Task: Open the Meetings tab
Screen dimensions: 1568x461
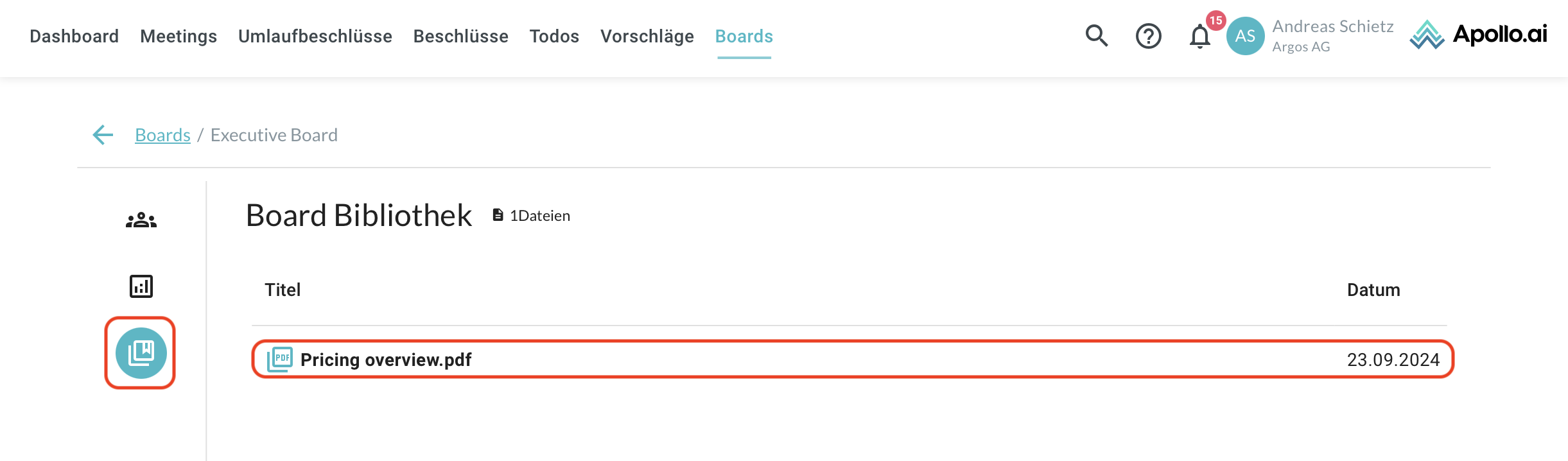Action: point(179,37)
